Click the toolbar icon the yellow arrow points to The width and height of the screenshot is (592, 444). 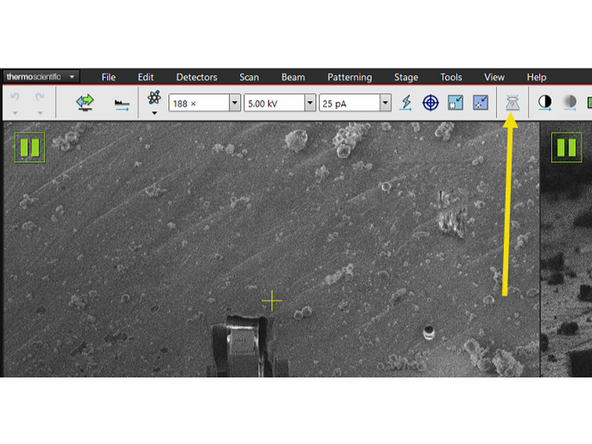click(512, 103)
